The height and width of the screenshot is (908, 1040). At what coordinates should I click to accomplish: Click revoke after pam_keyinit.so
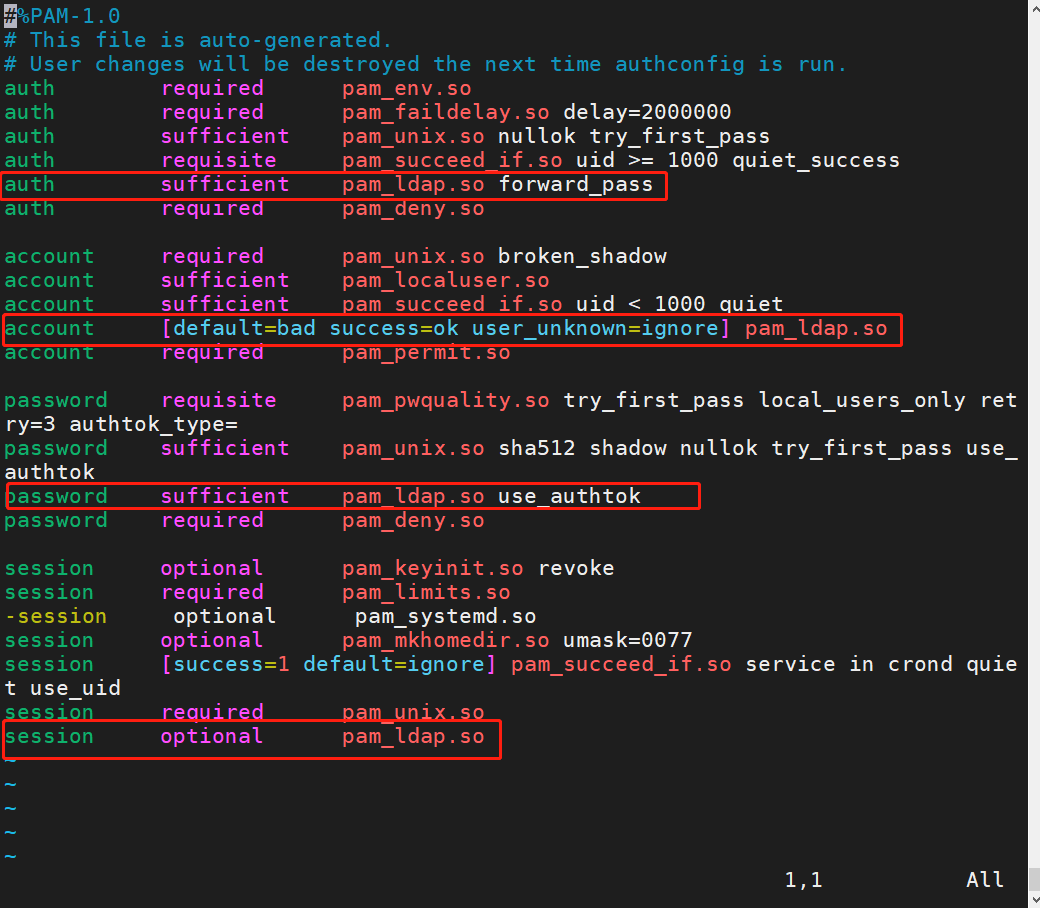tap(576, 568)
